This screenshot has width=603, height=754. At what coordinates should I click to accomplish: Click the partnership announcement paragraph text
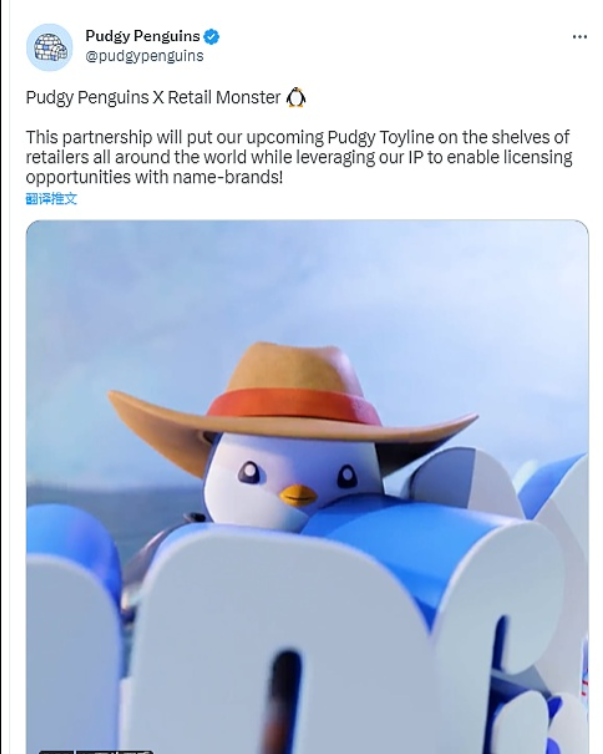pyautogui.click(x=299, y=157)
